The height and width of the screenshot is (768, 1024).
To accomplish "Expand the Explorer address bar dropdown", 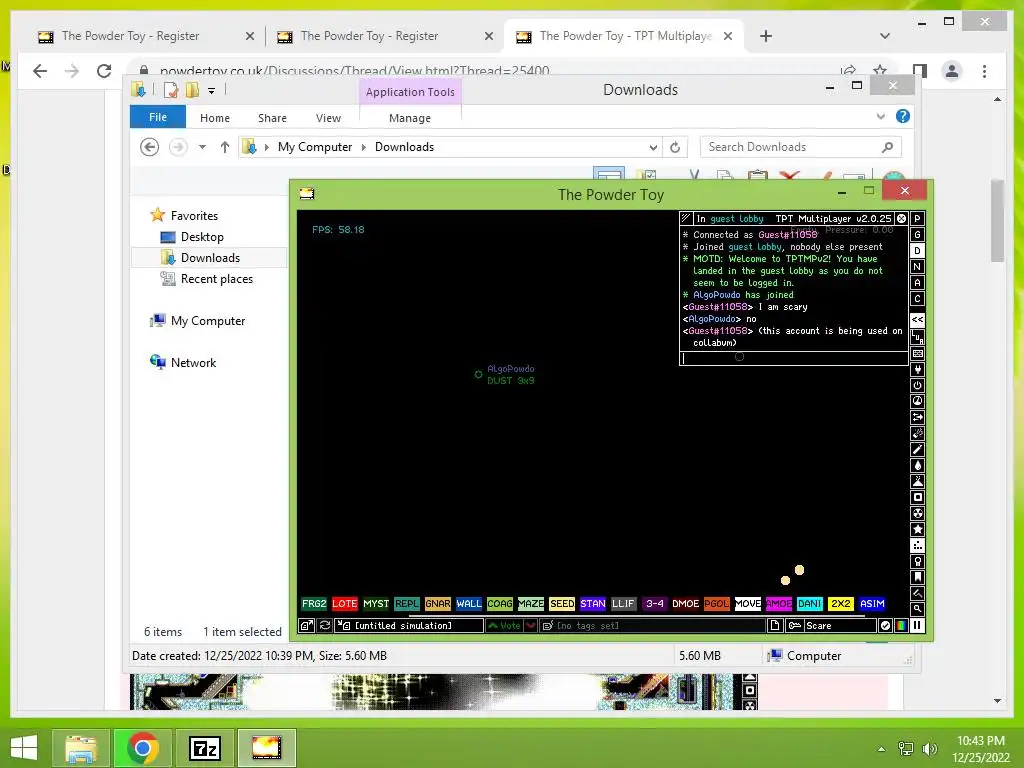I will 652,148.
